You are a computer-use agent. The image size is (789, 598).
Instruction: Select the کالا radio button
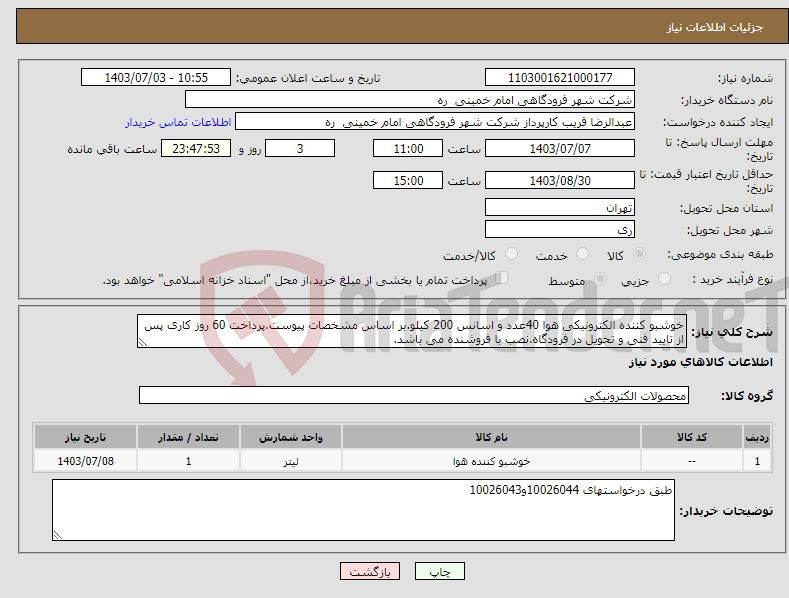click(640, 254)
